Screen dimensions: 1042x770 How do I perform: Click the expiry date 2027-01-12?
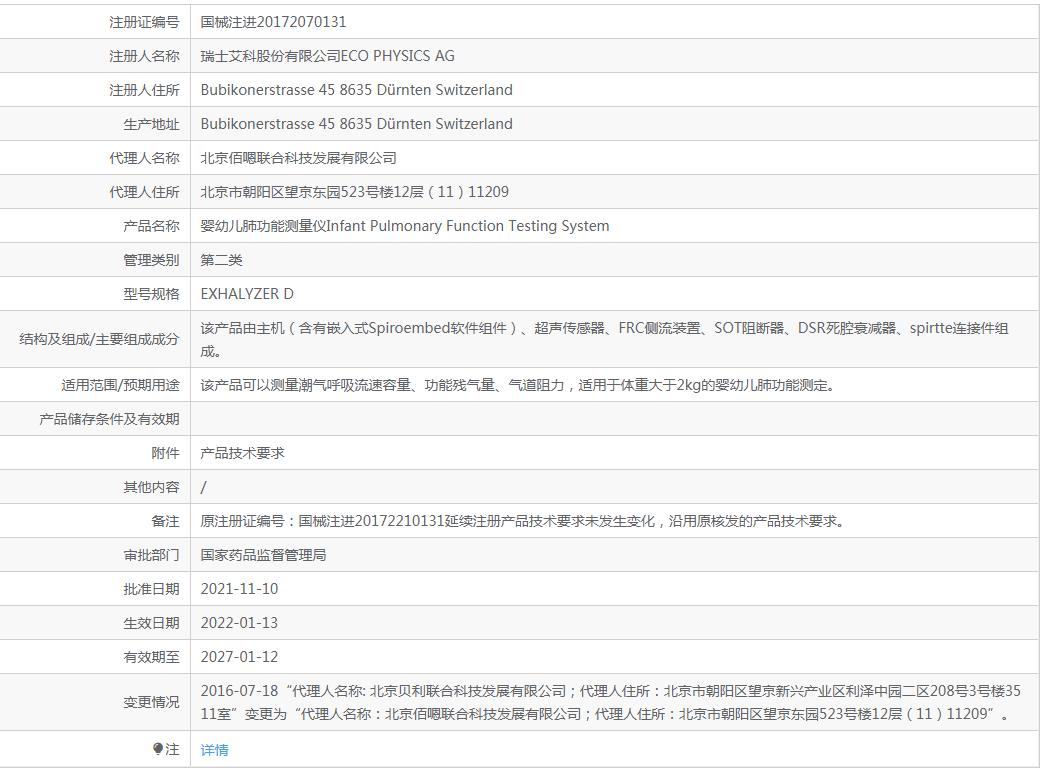tap(239, 657)
